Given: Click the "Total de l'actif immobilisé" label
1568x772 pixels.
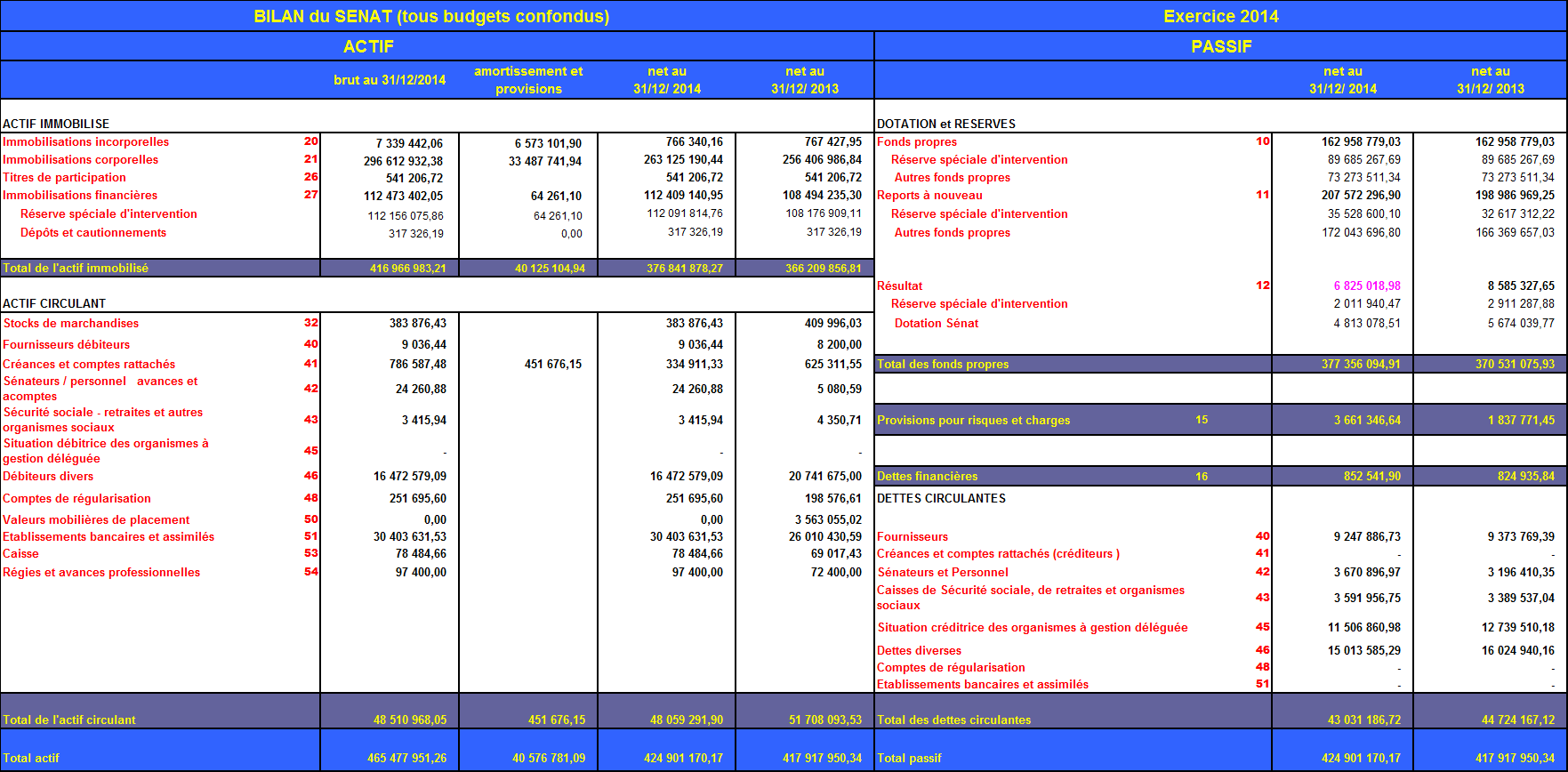Looking at the screenshot, I should (x=76, y=268).
